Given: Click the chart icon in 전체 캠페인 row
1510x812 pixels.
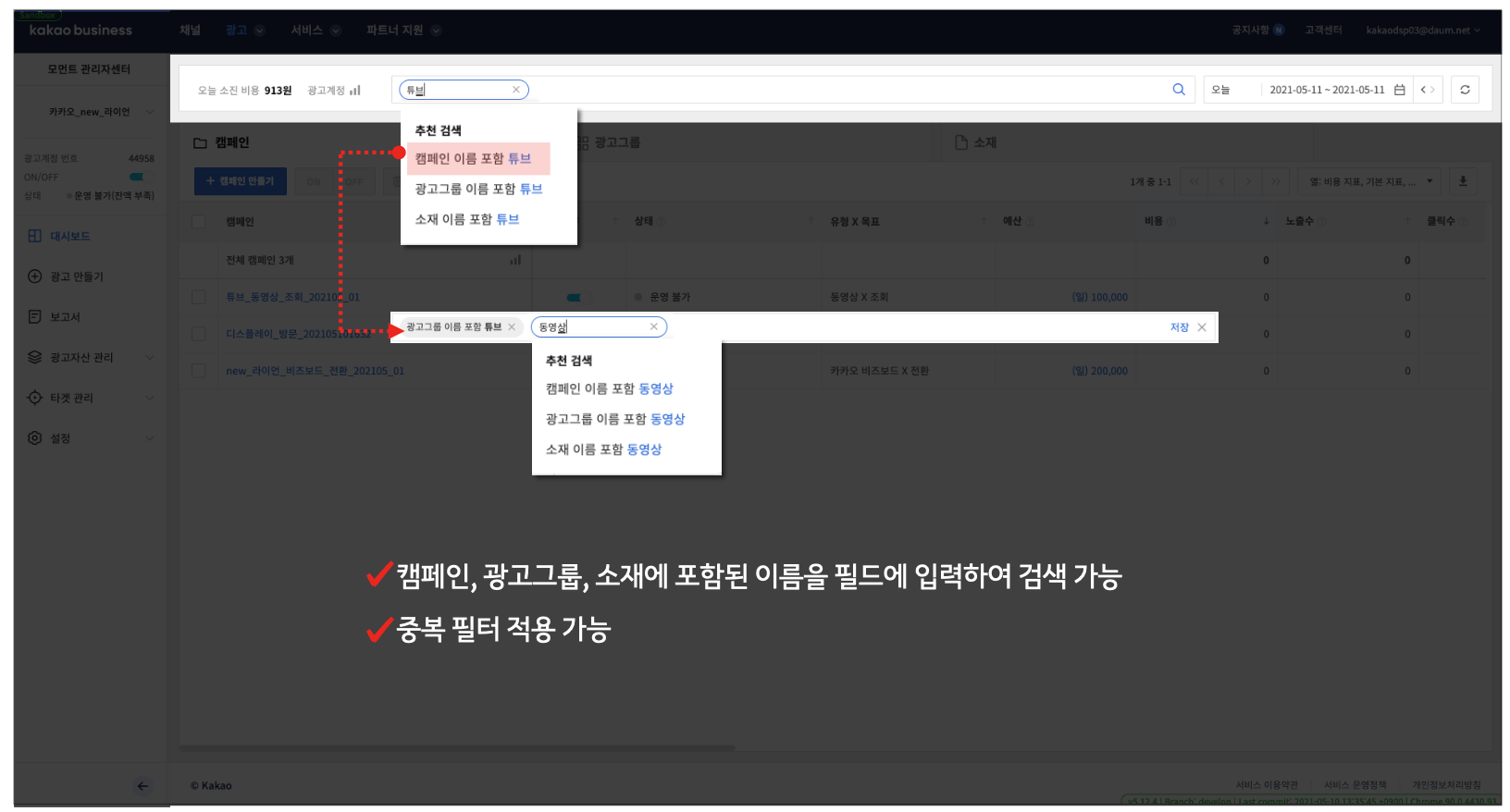Looking at the screenshot, I should 515,260.
